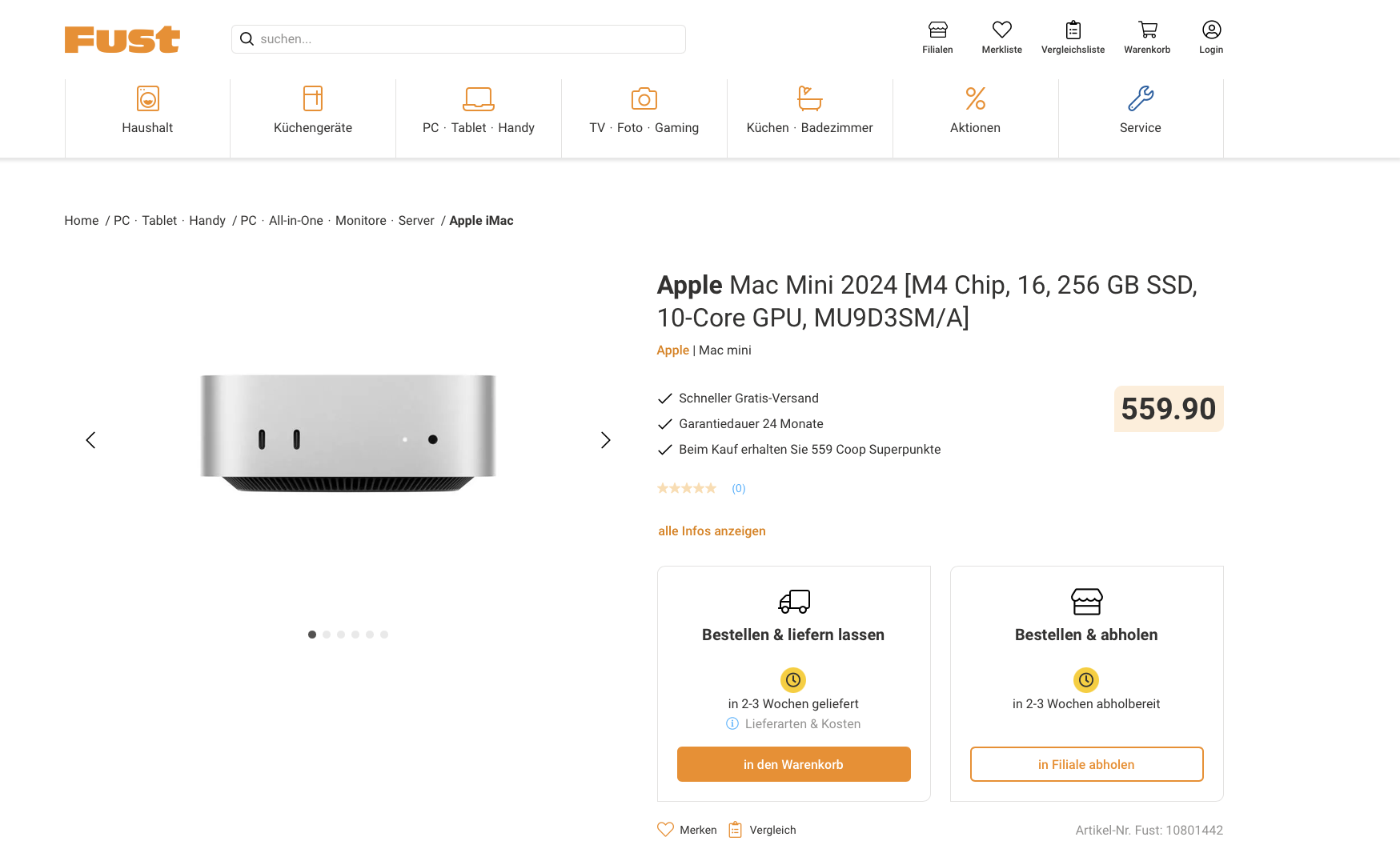Click the star rating for reviews
The width and height of the screenshot is (1400, 865).
coord(687,488)
